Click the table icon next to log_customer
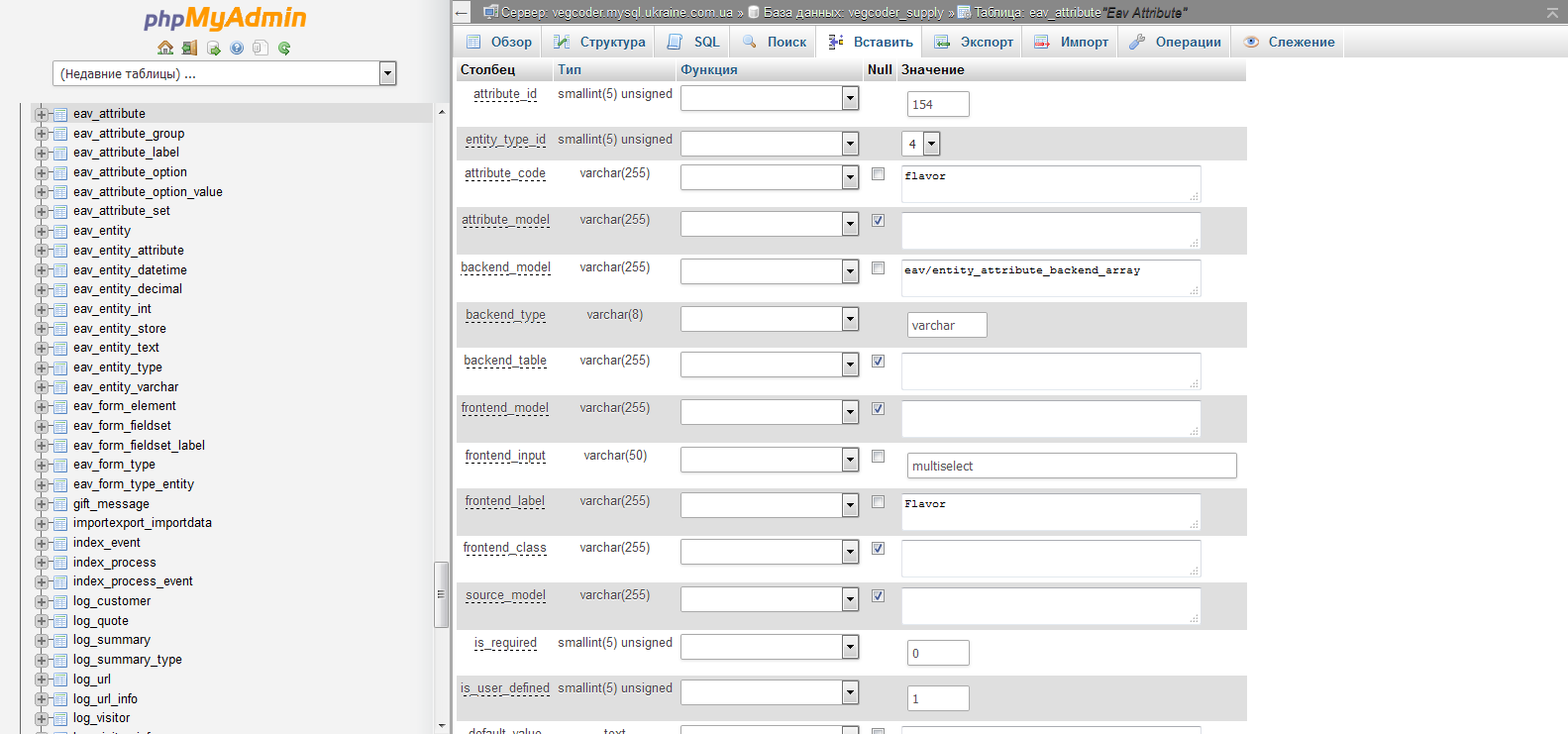This screenshot has width=1568, height=734. tap(60, 601)
